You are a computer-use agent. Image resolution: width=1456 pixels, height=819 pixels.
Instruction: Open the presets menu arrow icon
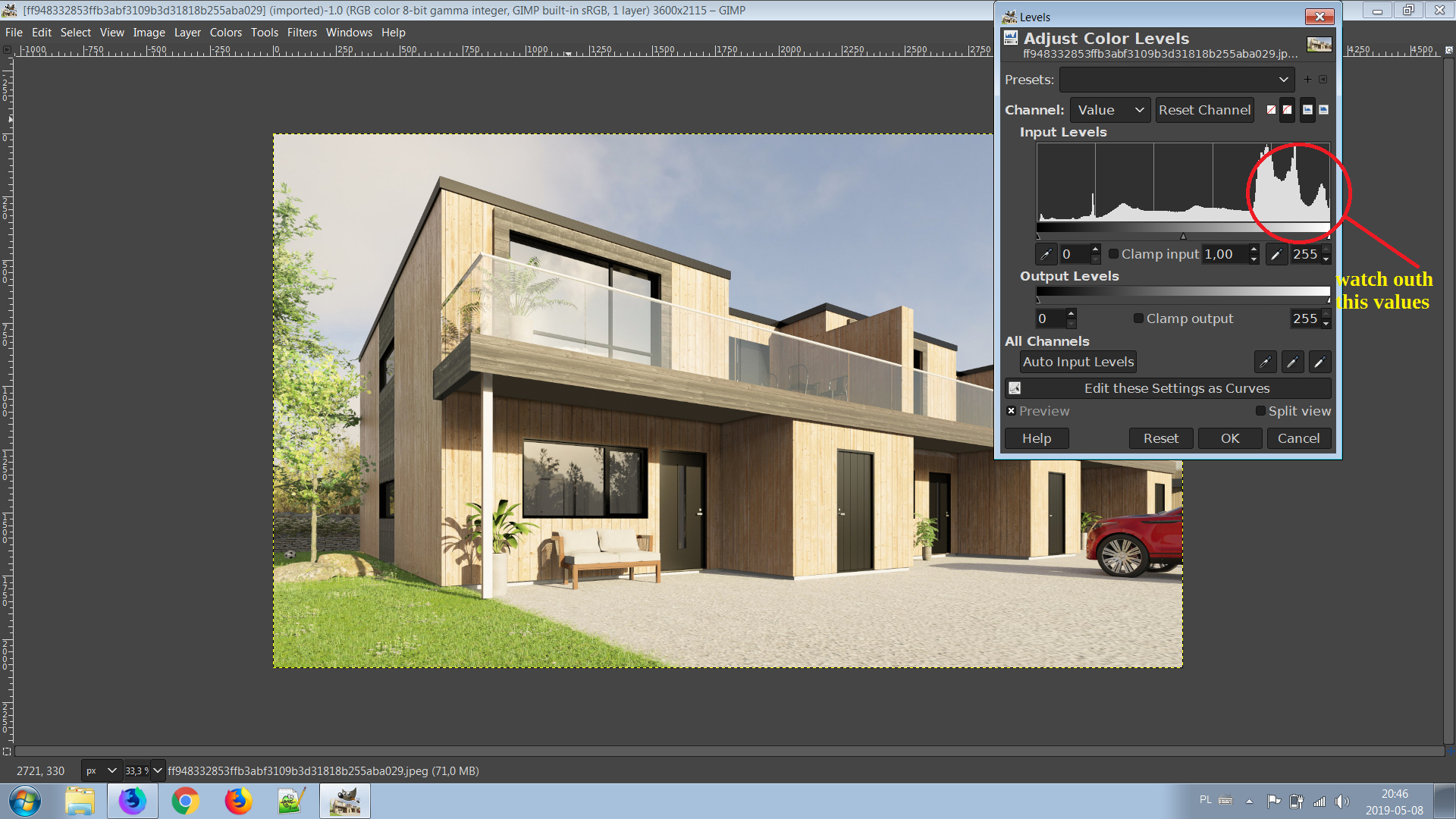pyautogui.click(x=1323, y=80)
